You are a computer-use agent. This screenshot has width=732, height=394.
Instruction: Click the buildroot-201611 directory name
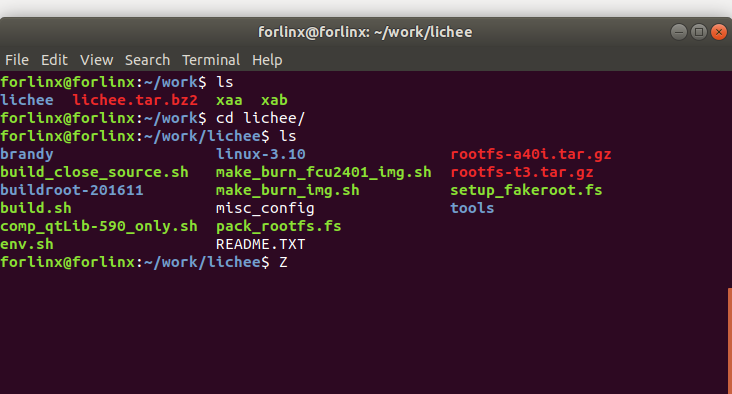pyautogui.click(x=72, y=190)
